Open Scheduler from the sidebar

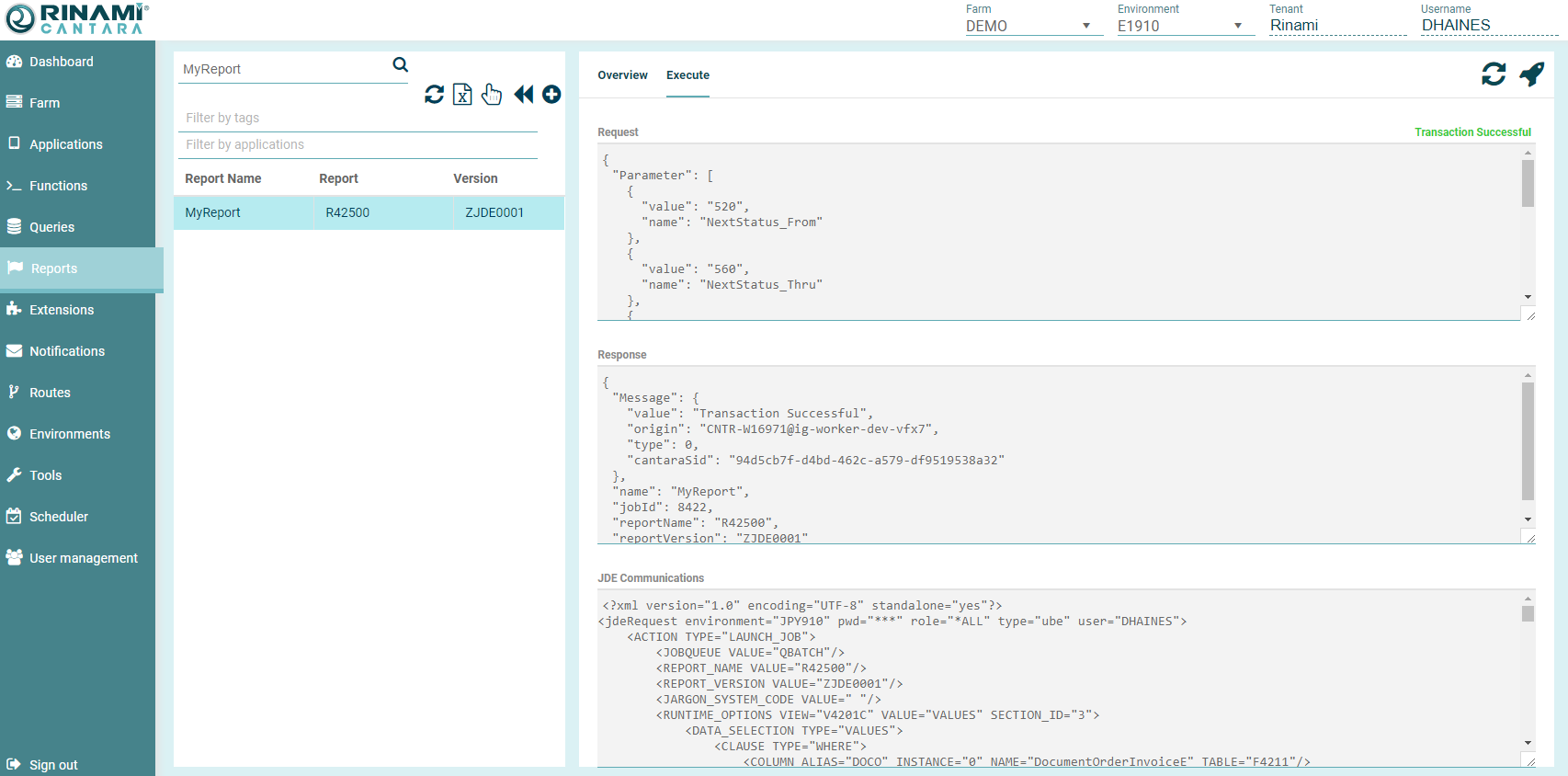click(59, 517)
